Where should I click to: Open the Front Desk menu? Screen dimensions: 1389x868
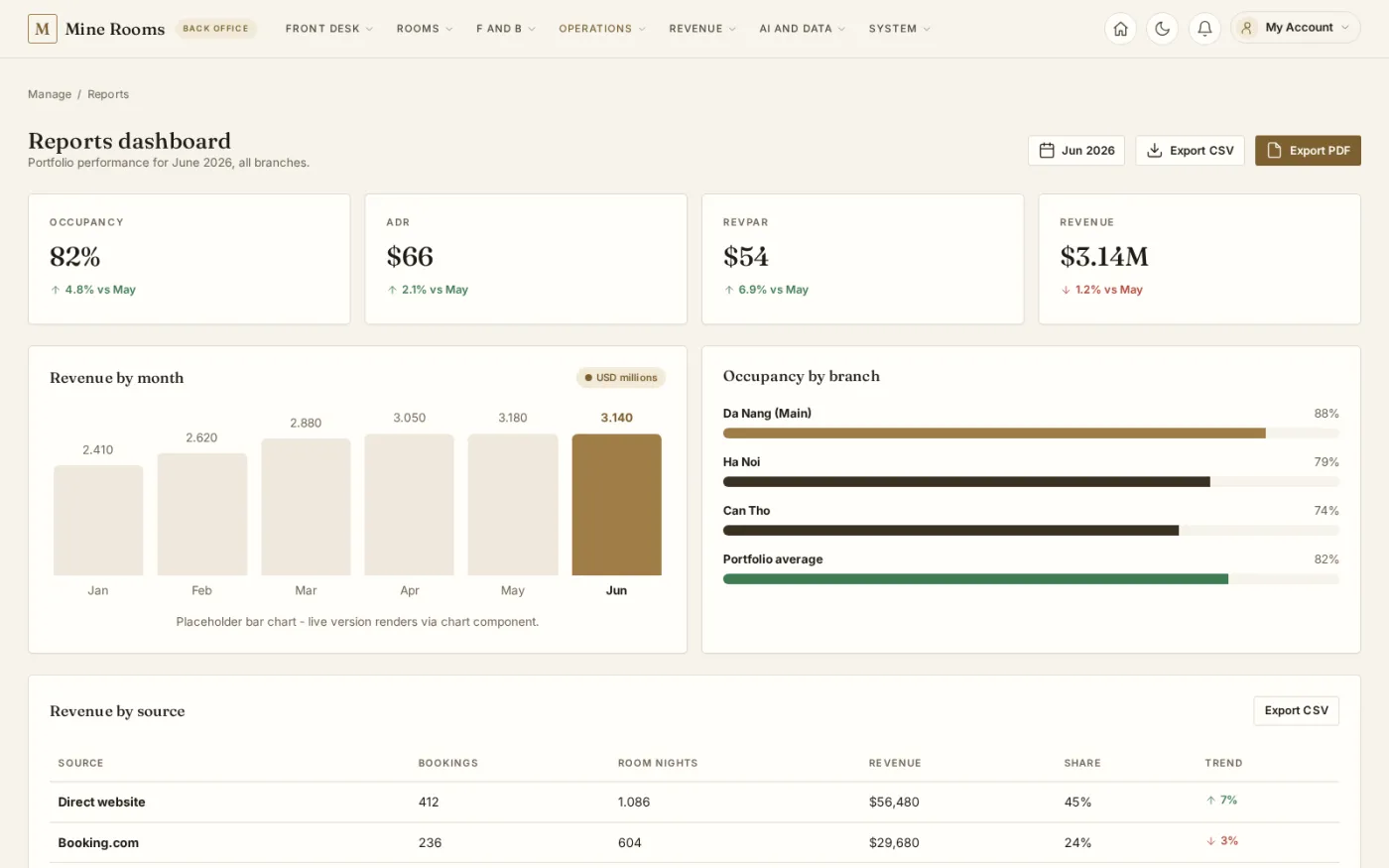tap(329, 29)
